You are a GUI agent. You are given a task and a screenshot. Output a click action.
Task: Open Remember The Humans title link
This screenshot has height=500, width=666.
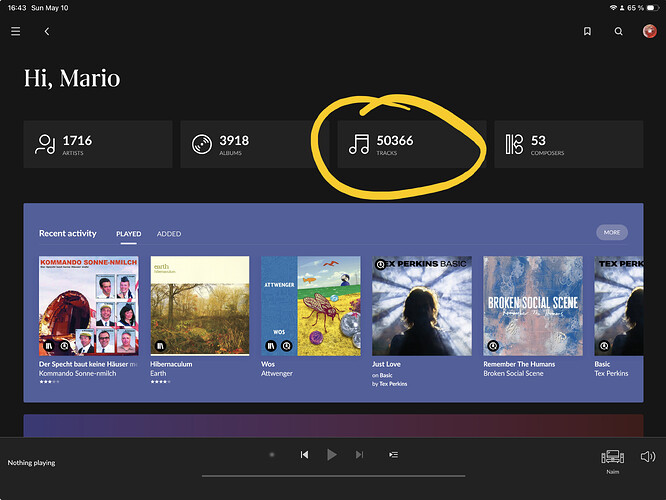click(x=519, y=364)
